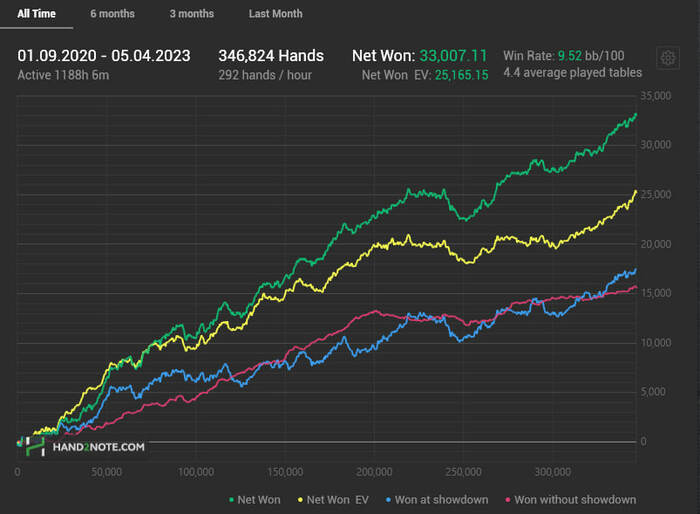Viewport: 700px width, 514px height.
Task: Select the 3 months tab
Action: 192,14
